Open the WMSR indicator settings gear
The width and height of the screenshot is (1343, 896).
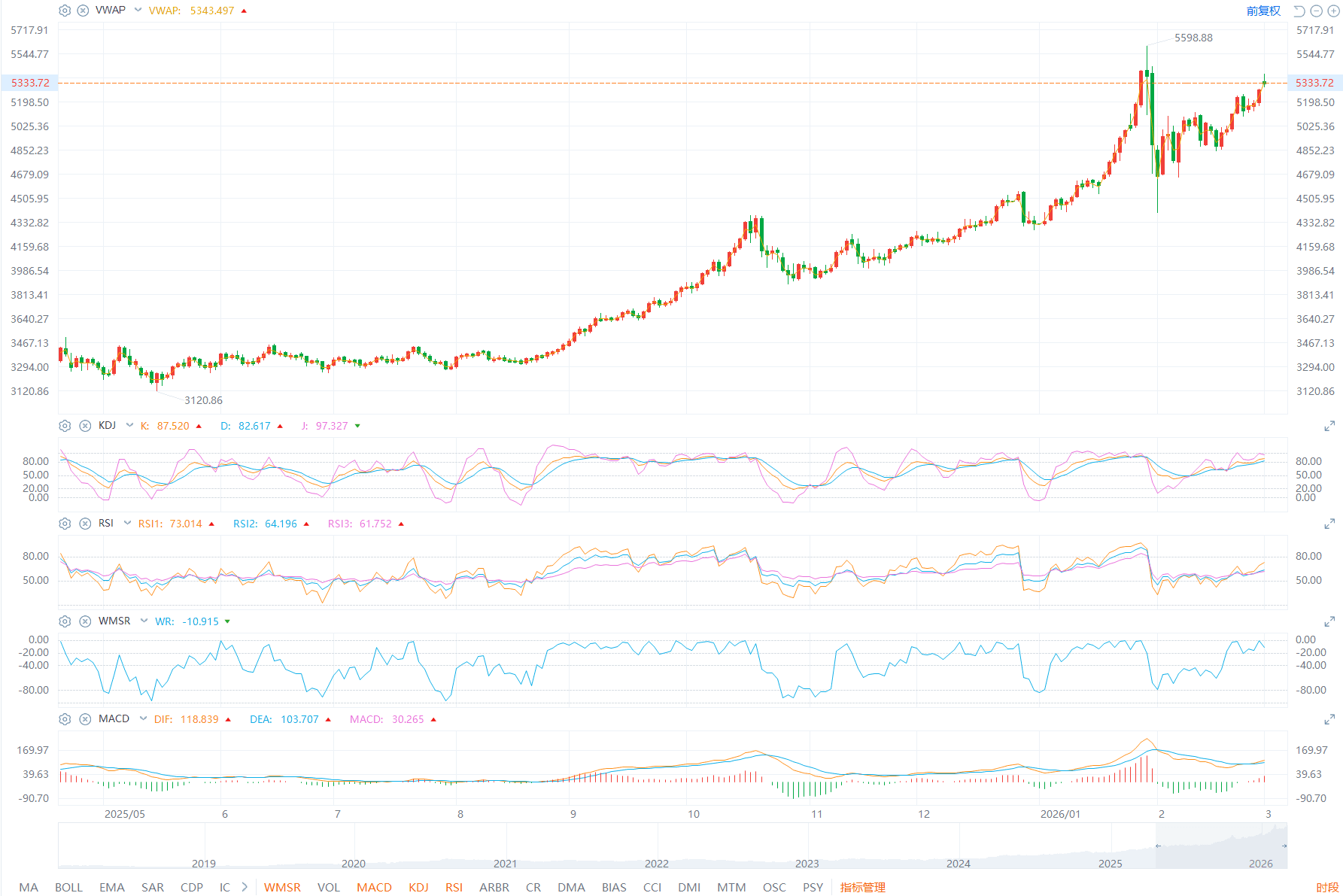point(65,621)
